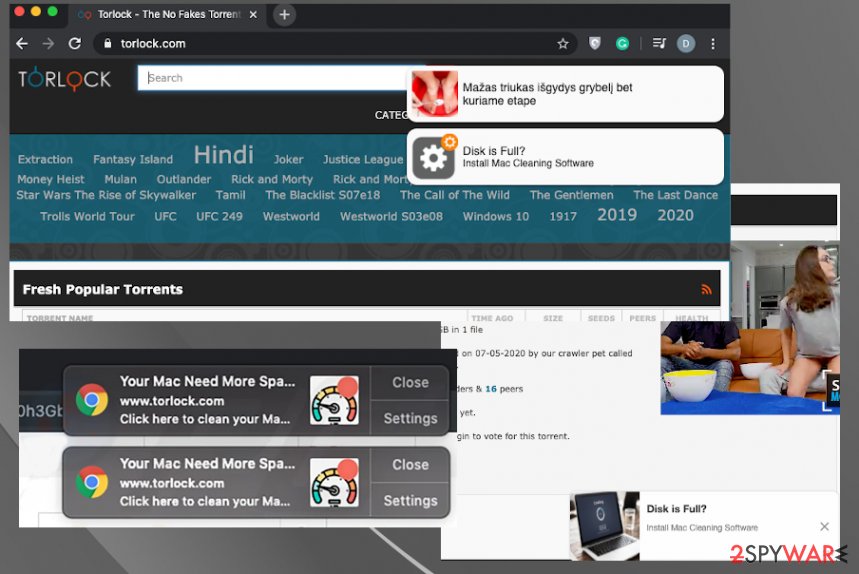
Task: Bookmark page with the star icon
Action: click(x=563, y=44)
